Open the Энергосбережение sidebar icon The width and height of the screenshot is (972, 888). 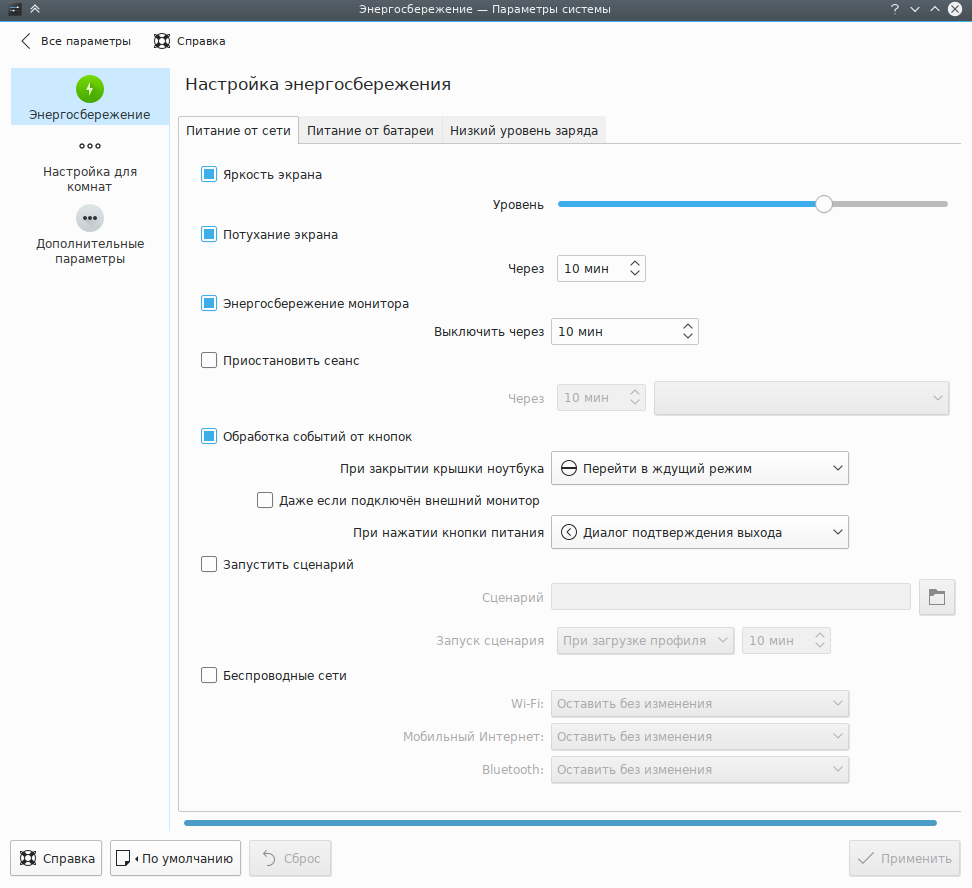click(x=90, y=89)
